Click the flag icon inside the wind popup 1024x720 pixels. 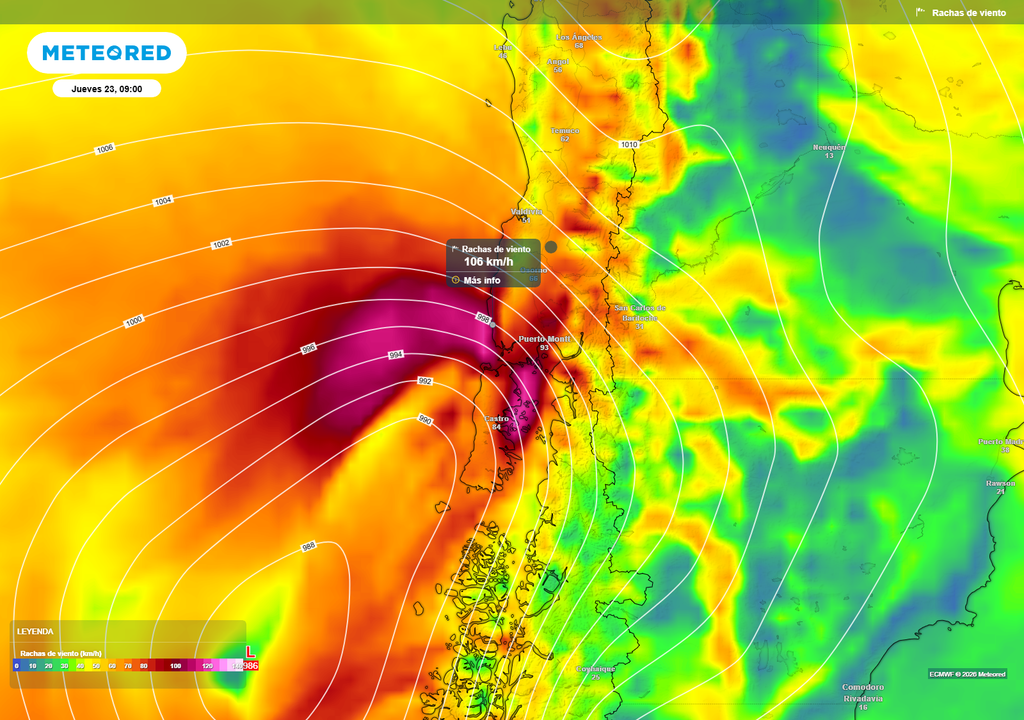point(455,249)
